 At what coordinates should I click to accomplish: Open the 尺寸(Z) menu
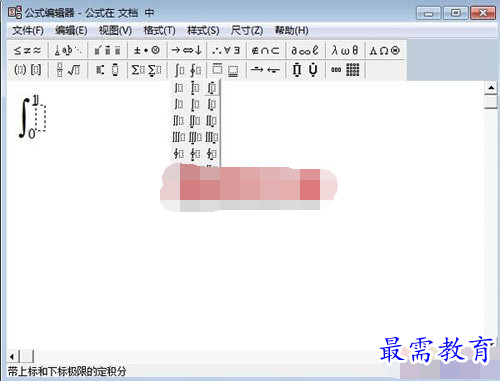pos(247,31)
